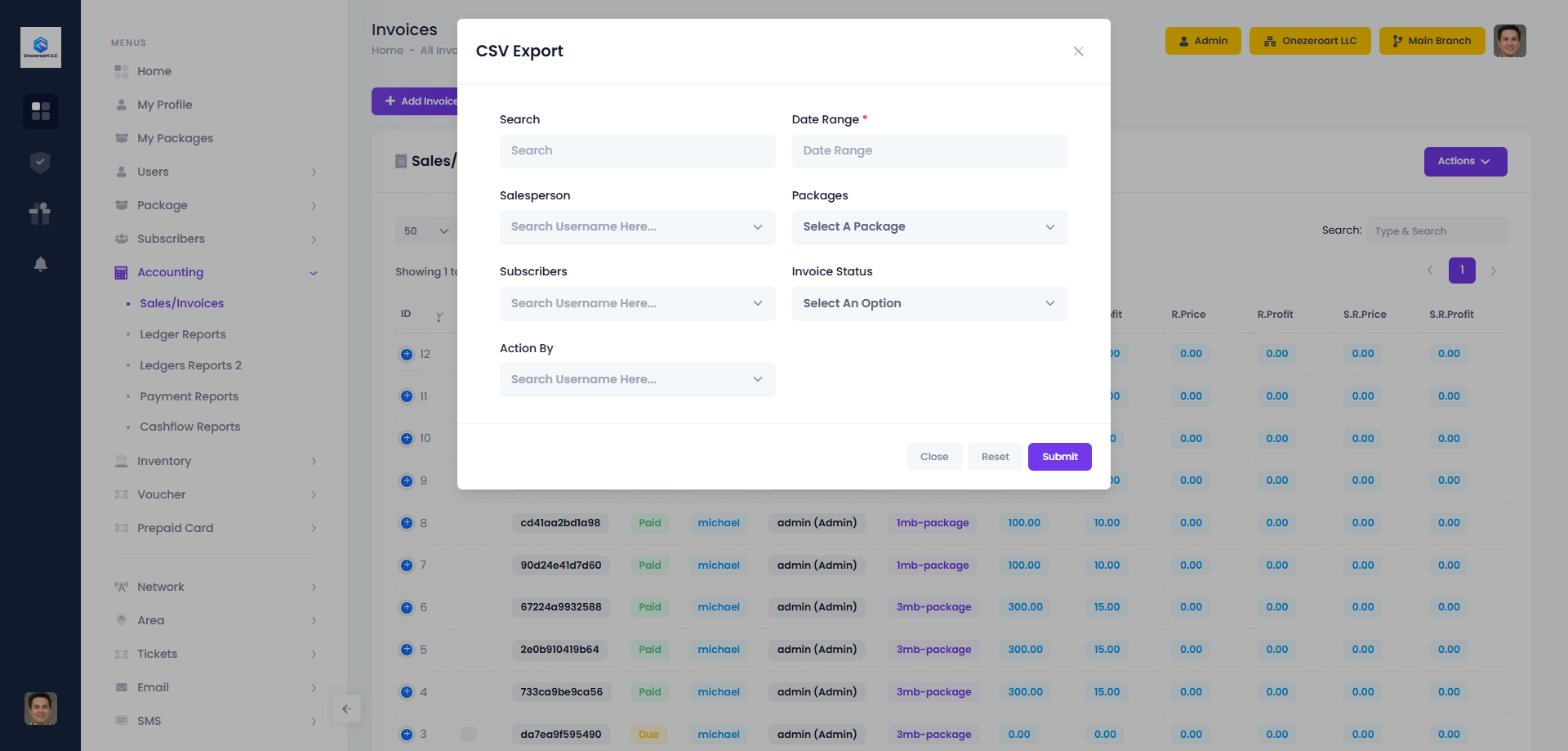This screenshot has height=751, width=1568.
Task: Expand row details for invoice 6
Action: pos(407,607)
